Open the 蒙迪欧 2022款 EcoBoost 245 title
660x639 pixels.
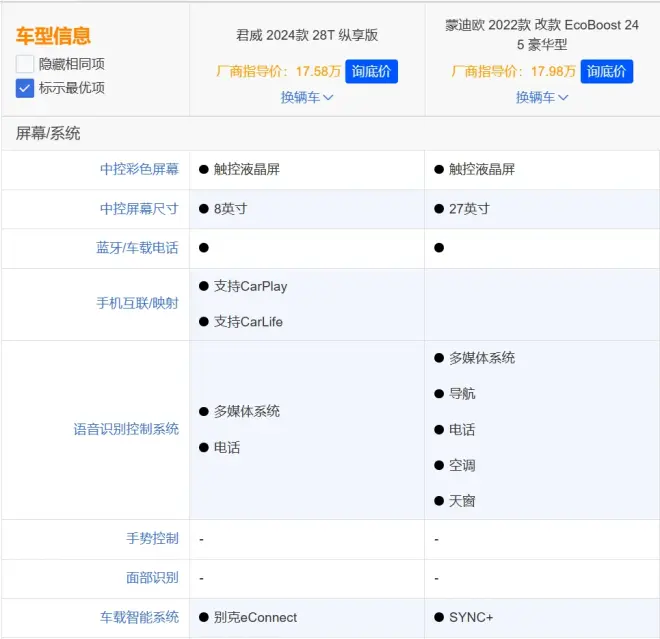click(x=542, y=35)
